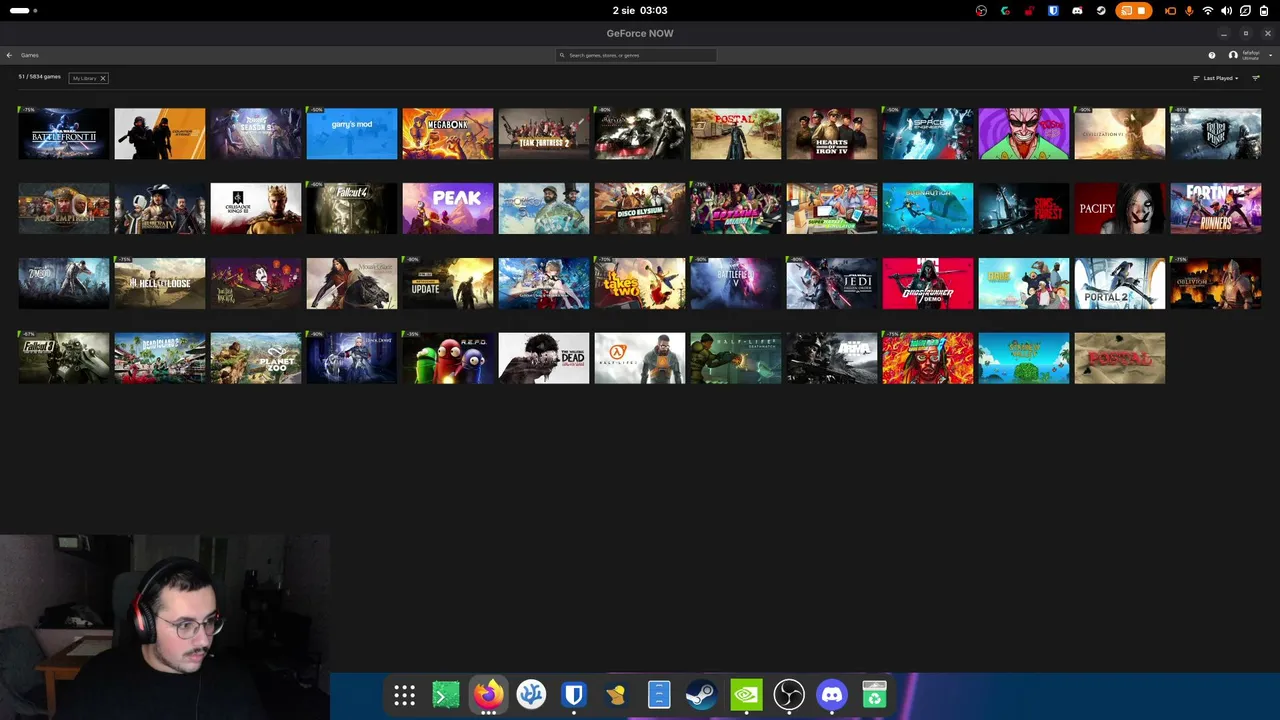Screen dimensions: 1280x720
Task: Remove the My Library filter chip
Action: 102,78
